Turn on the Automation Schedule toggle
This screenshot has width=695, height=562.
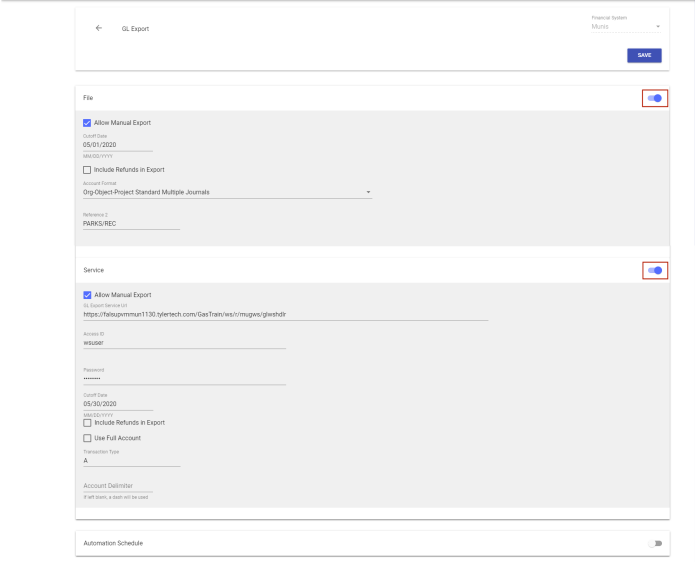point(655,543)
